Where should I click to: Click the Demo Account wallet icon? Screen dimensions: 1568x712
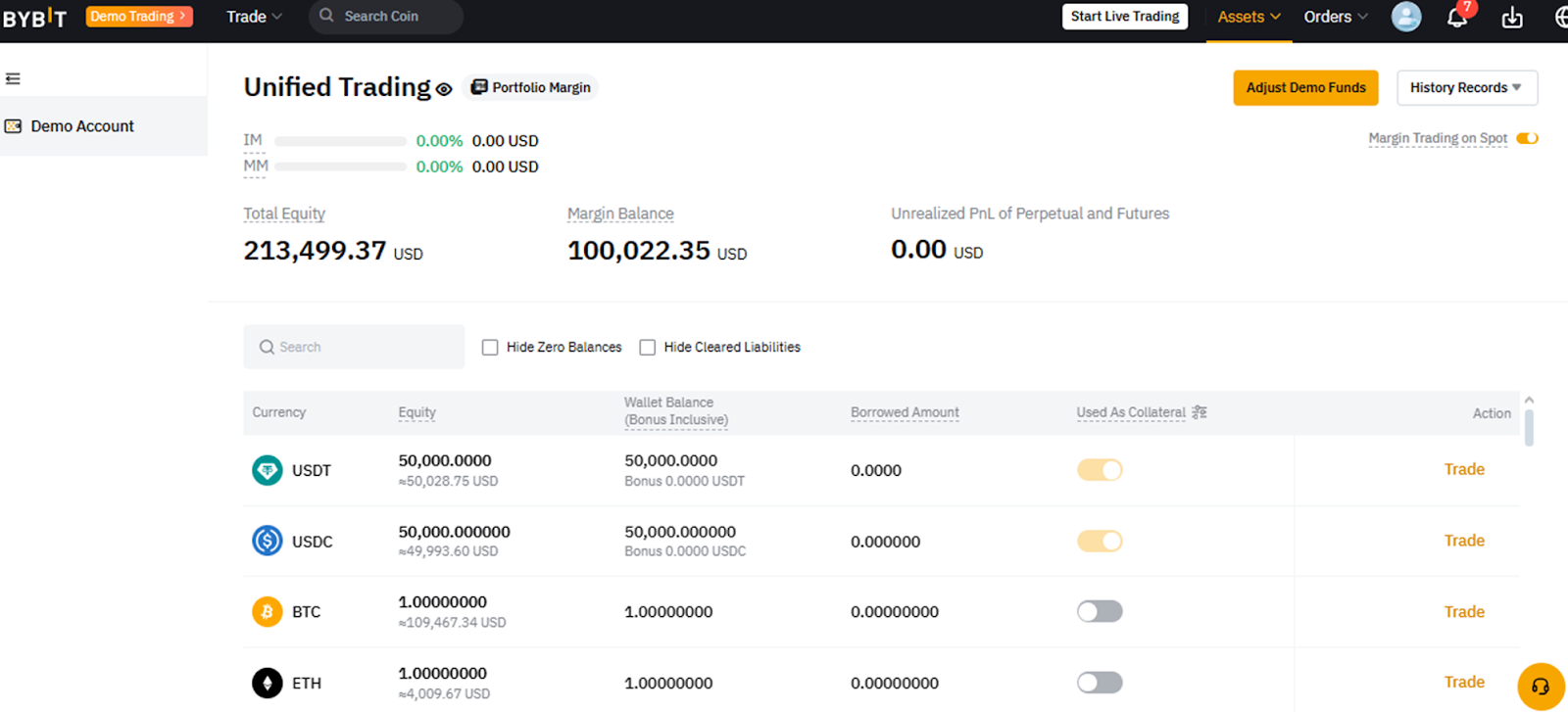click(14, 126)
